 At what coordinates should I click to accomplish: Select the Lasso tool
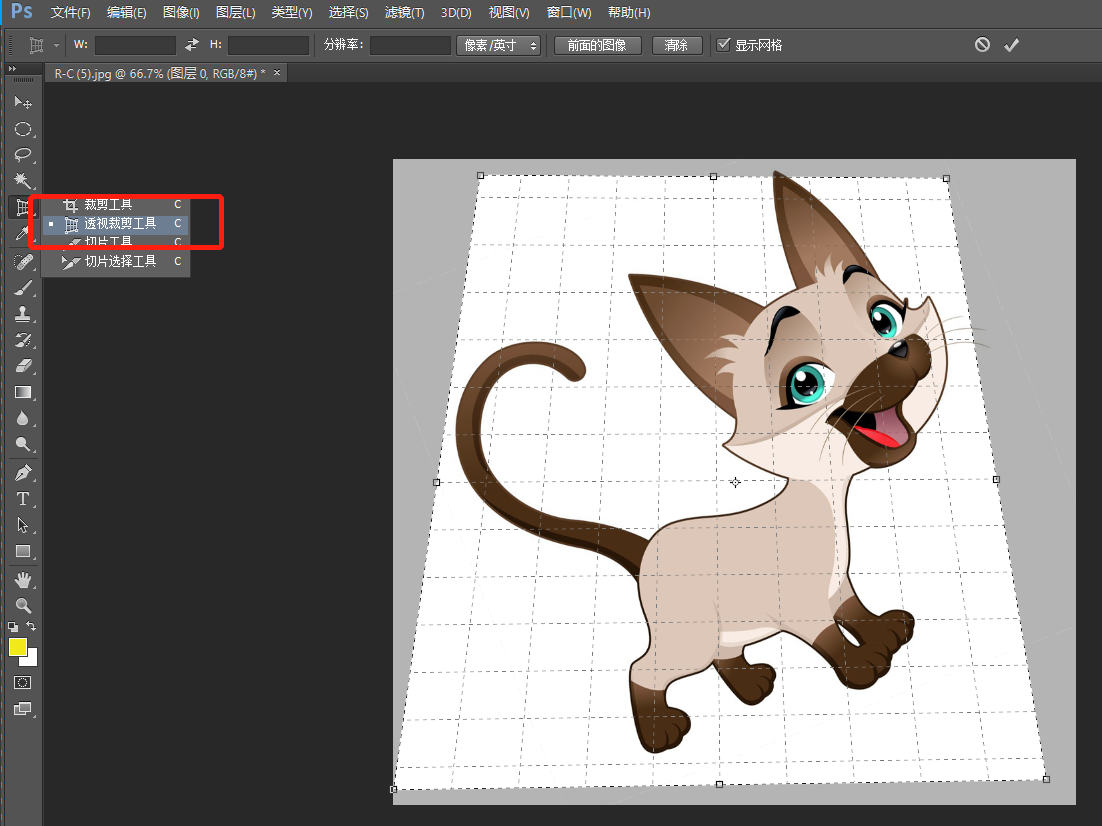(x=22, y=155)
